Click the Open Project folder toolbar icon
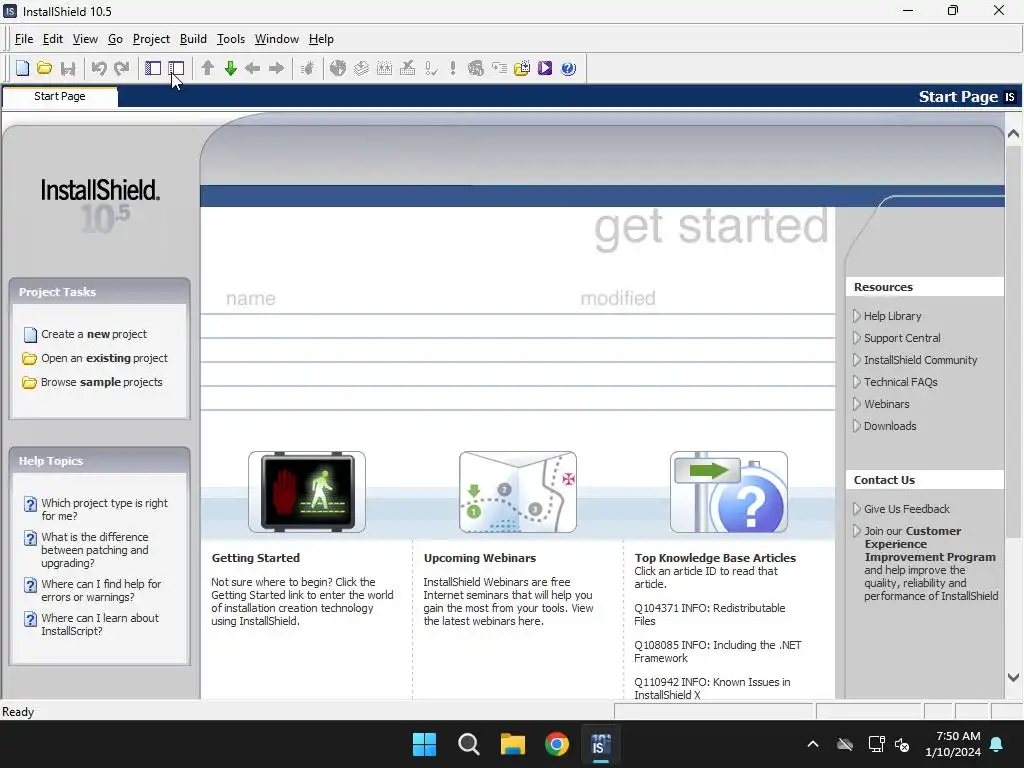Image resolution: width=1024 pixels, height=768 pixels. 44,68
